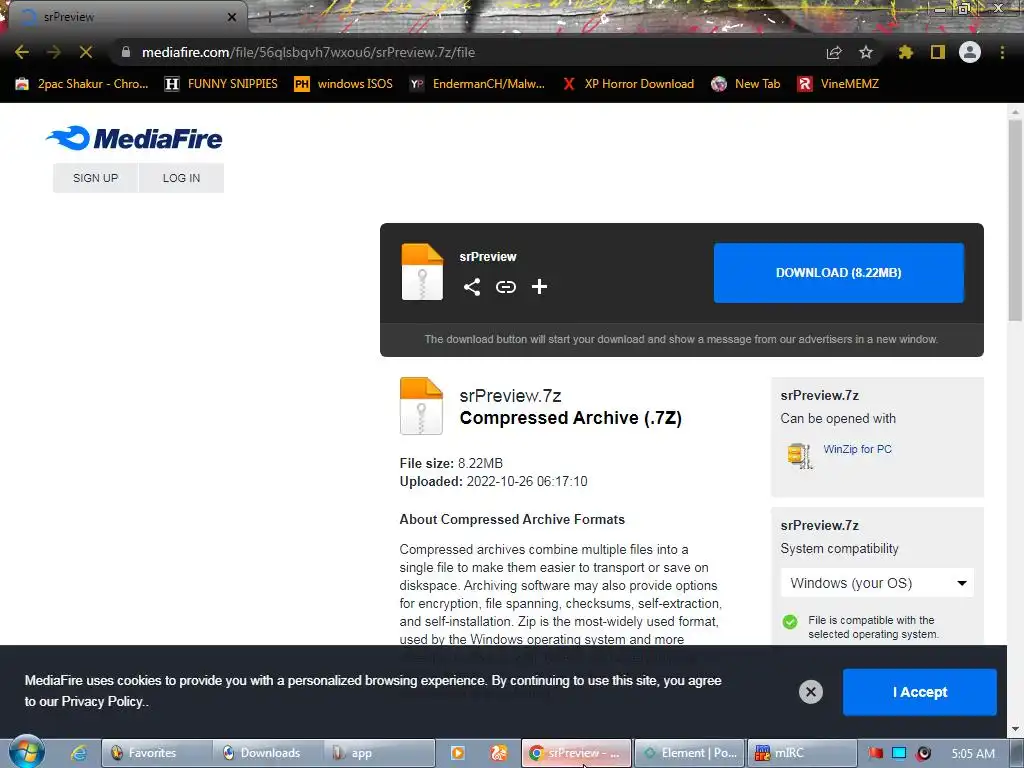Image resolution: width=1024 pixels, height=768 pixels.
Task: Click the copy link icon under srPreview
Action: [505, 287]
